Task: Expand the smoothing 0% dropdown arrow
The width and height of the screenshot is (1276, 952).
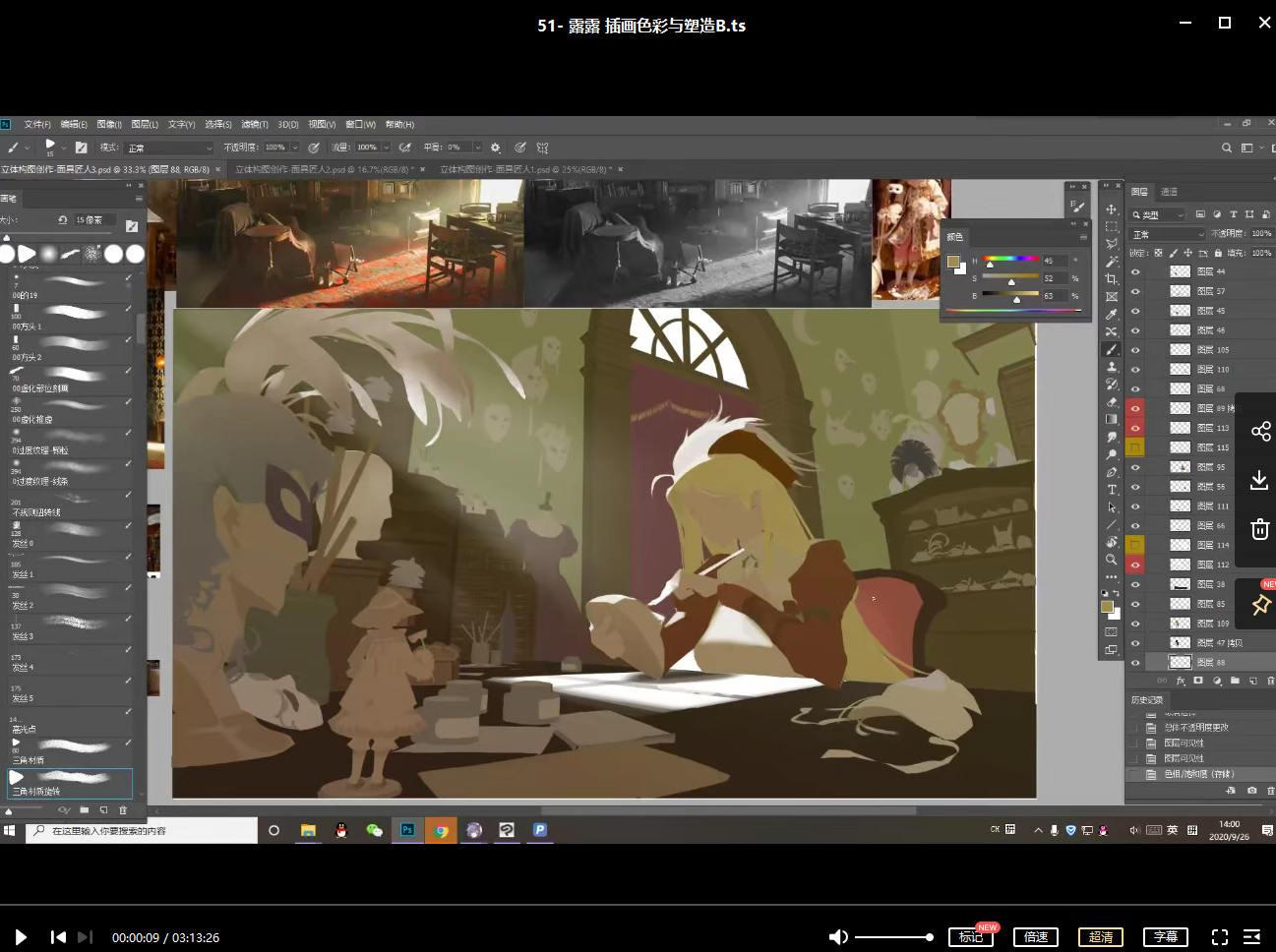Action: [x=477, y=148]
